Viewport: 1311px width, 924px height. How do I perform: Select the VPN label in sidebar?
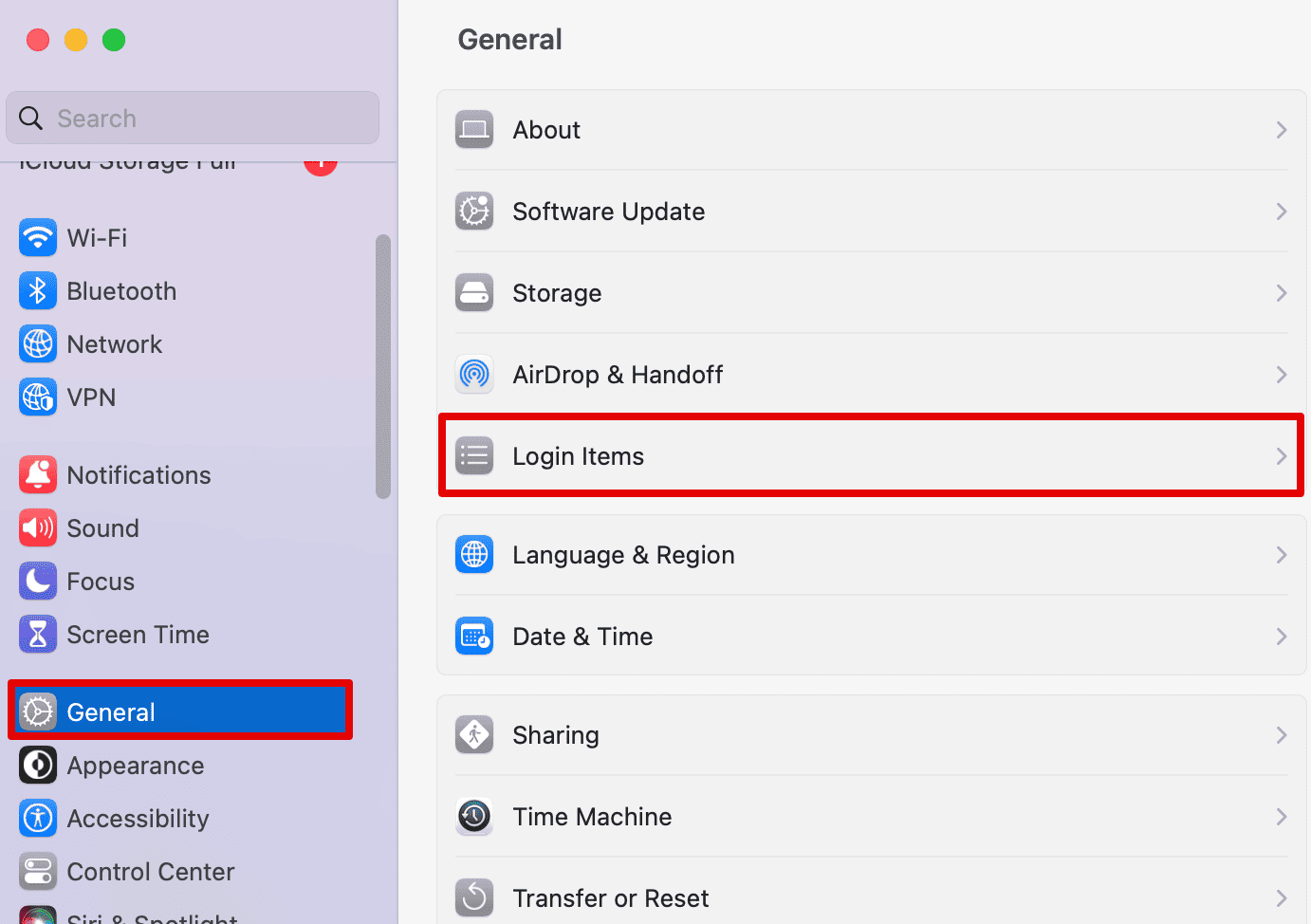92,397
